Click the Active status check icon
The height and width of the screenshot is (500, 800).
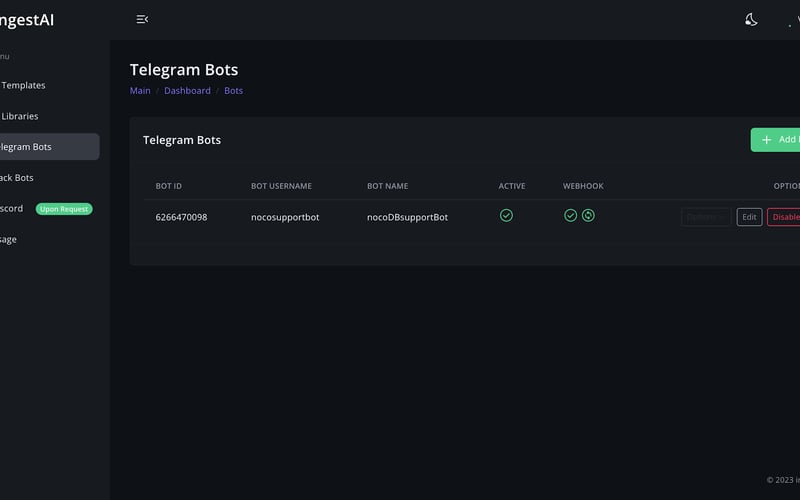click(506, 215)
